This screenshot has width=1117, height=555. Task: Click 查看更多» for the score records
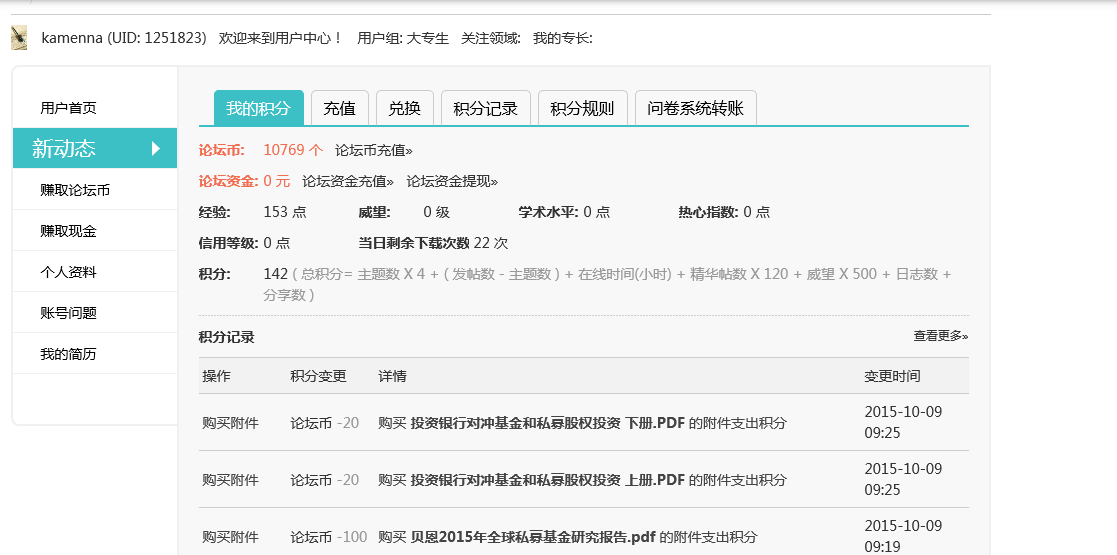click(941, 336)
